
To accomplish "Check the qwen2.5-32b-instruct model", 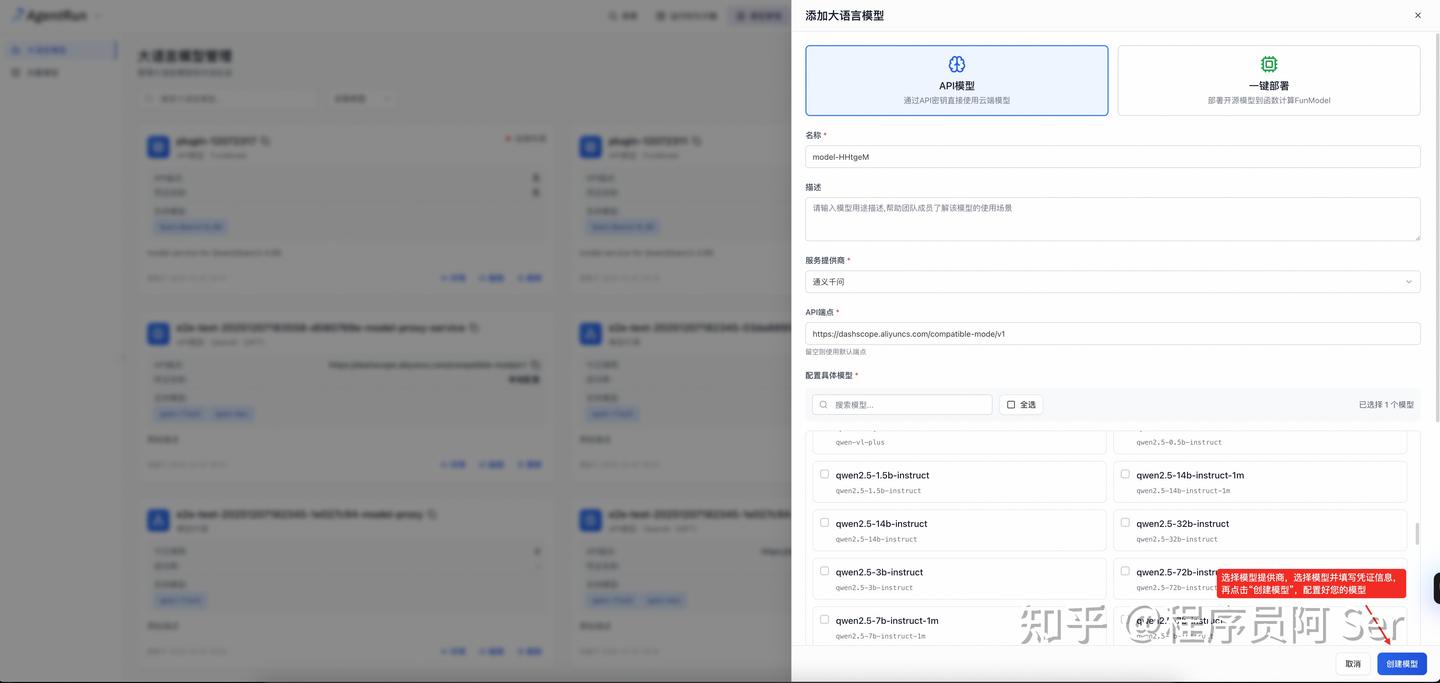I will 1125,522.
